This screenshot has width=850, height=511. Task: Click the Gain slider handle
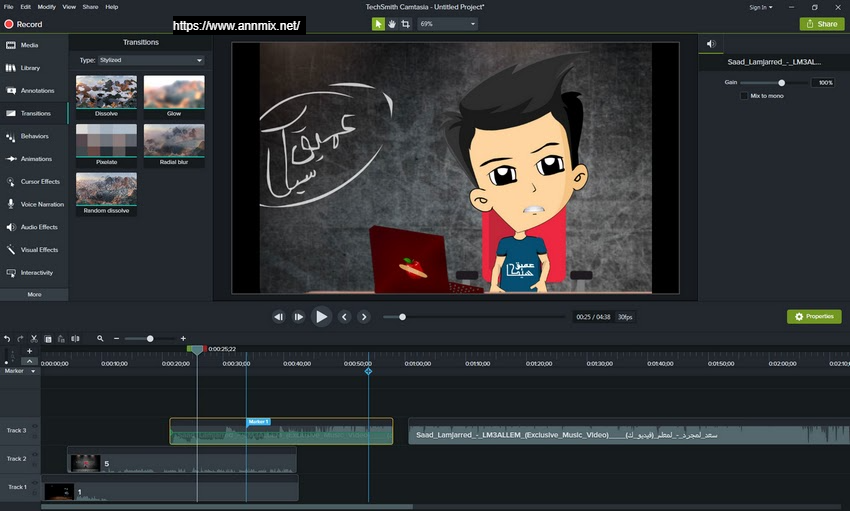click(781, 83)
